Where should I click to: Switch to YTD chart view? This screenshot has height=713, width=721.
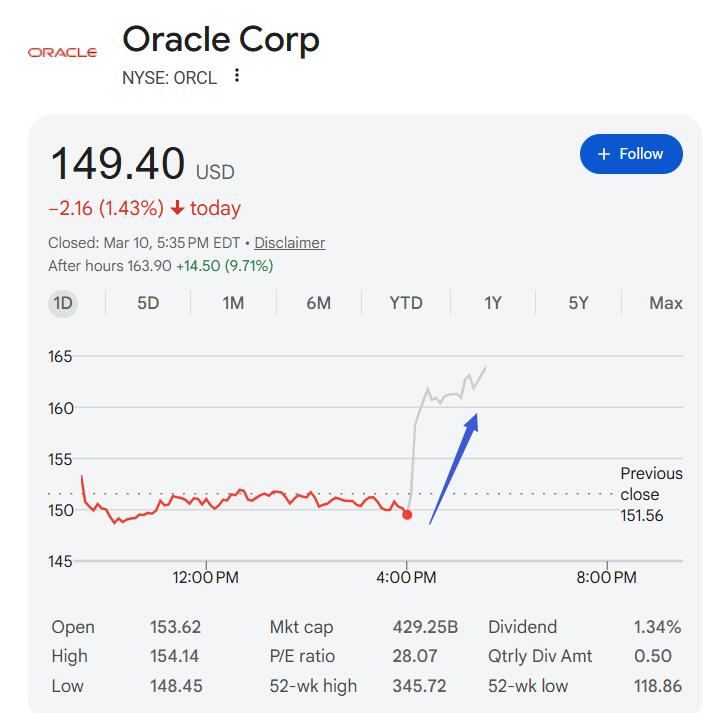tap(406, 303)
